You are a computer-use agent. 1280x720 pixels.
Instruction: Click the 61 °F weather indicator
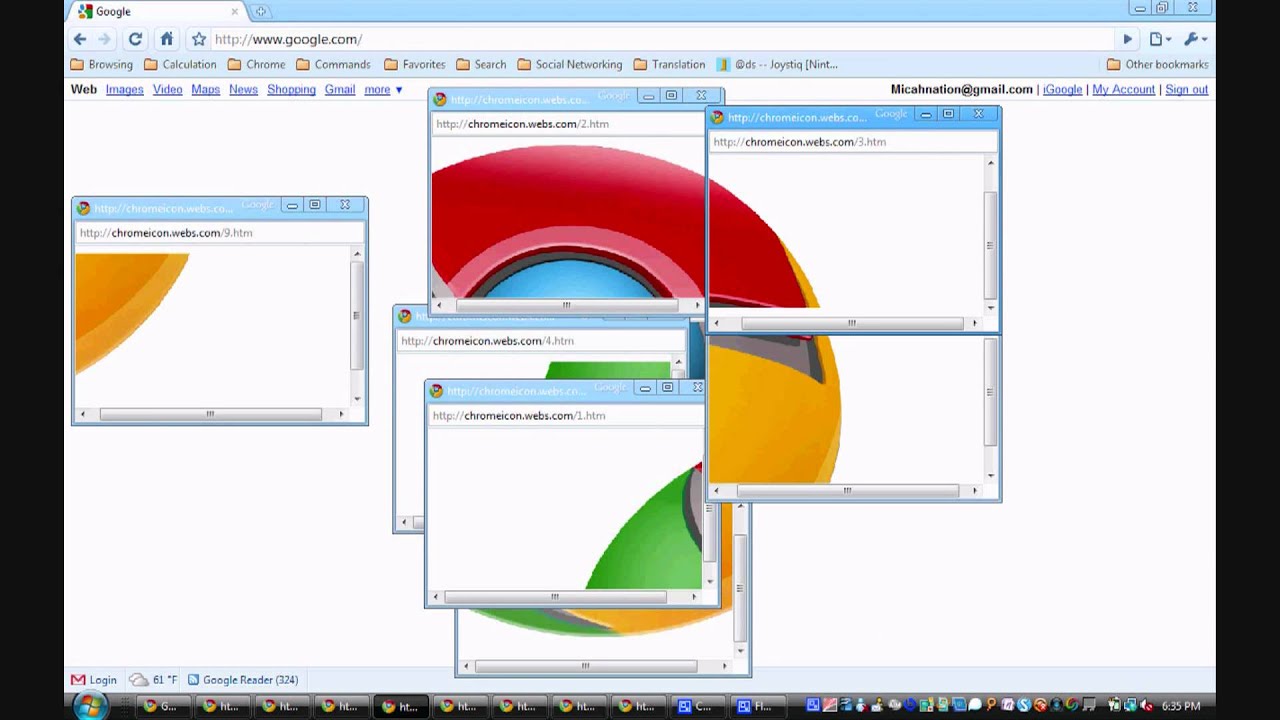tap(153, 680)
